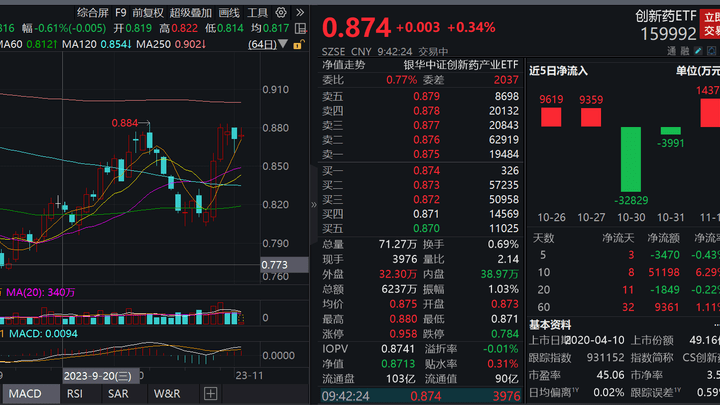Open 综合屏 view

(x=93, y=13)
